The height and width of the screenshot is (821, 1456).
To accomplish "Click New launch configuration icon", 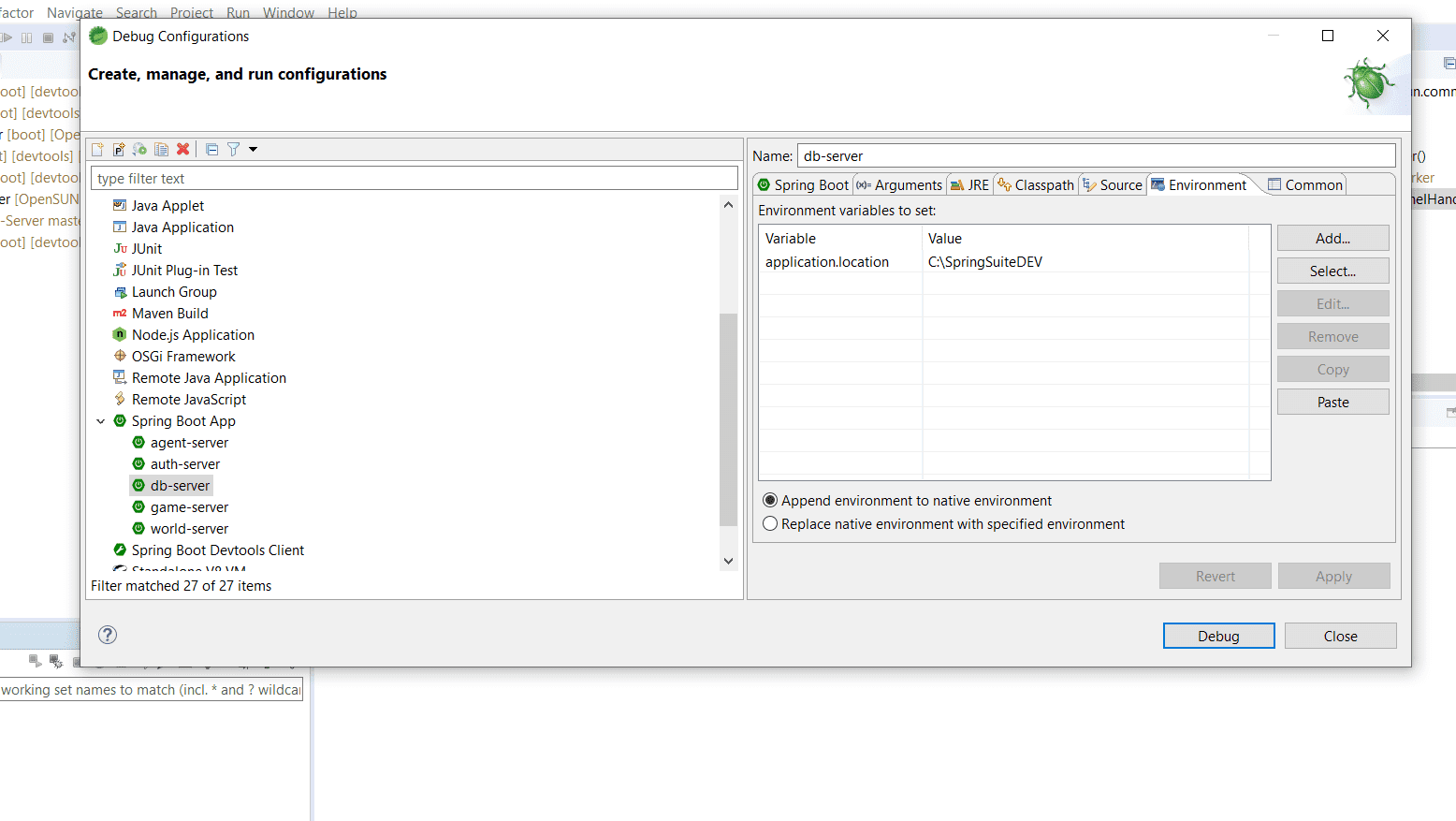I will [97, 150].
